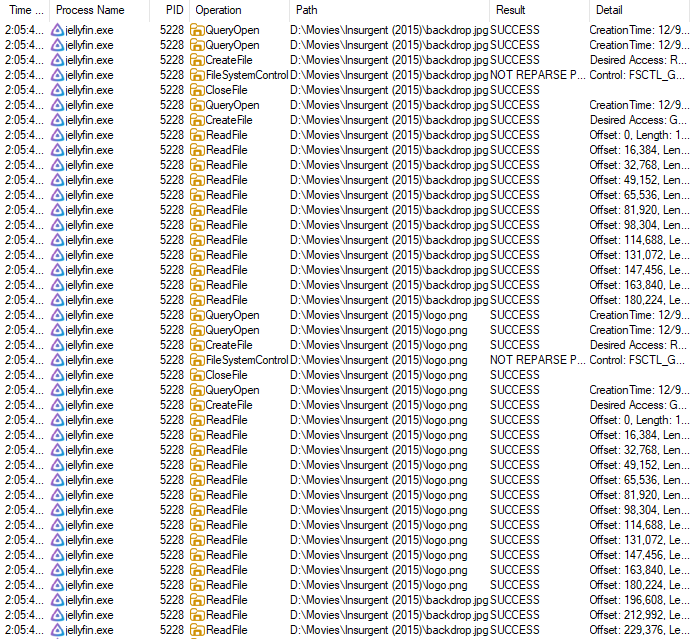691x639 pixels.
Task: Click the Operation column header
Action: coord(218,9)
